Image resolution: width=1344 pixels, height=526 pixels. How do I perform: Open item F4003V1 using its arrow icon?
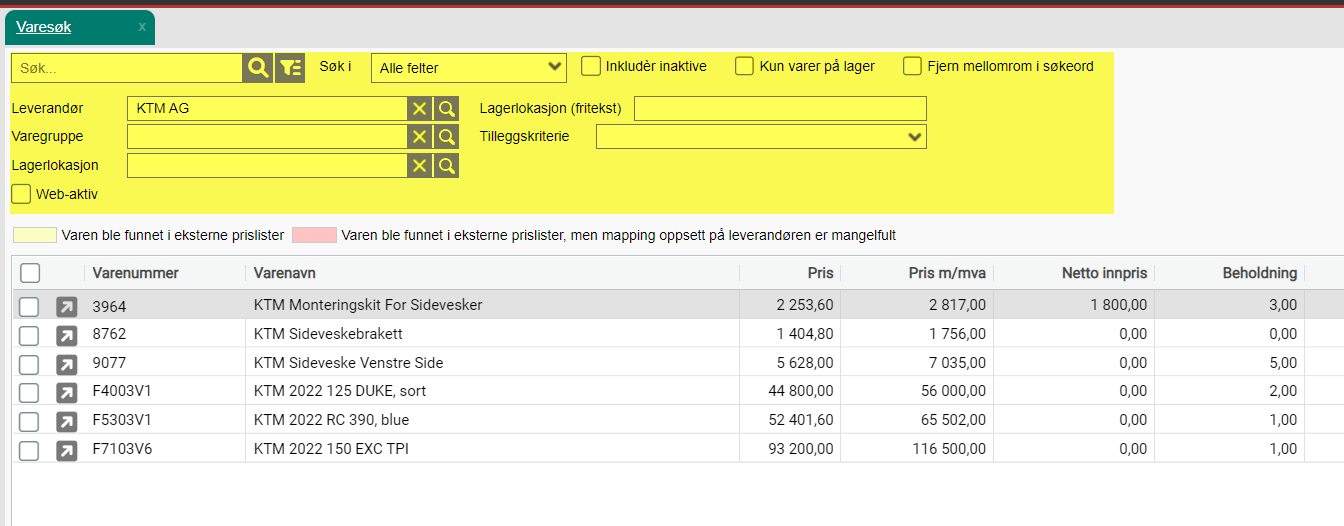[66, 391]
